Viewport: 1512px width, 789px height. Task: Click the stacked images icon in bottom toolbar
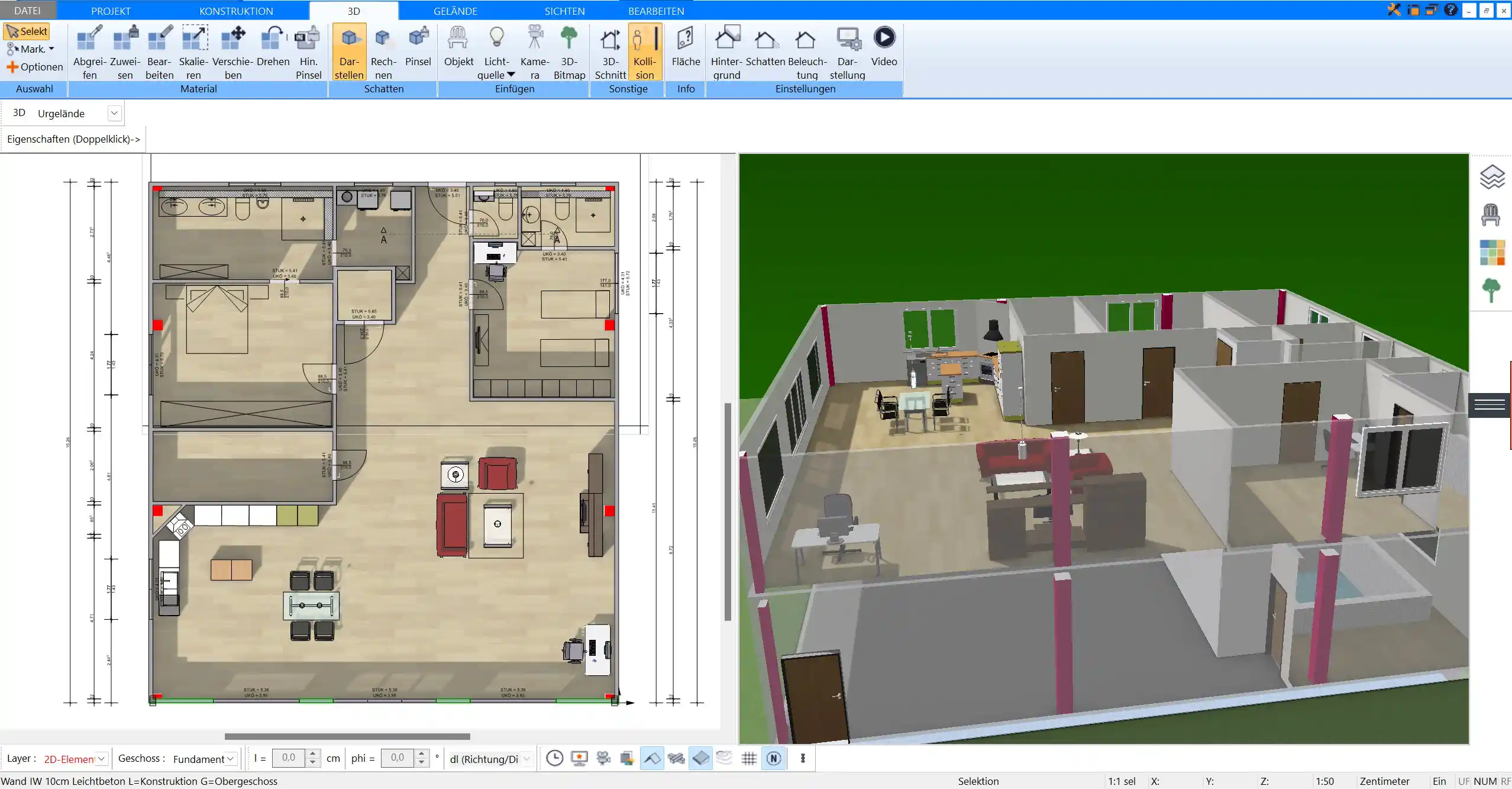pos(627,758)
